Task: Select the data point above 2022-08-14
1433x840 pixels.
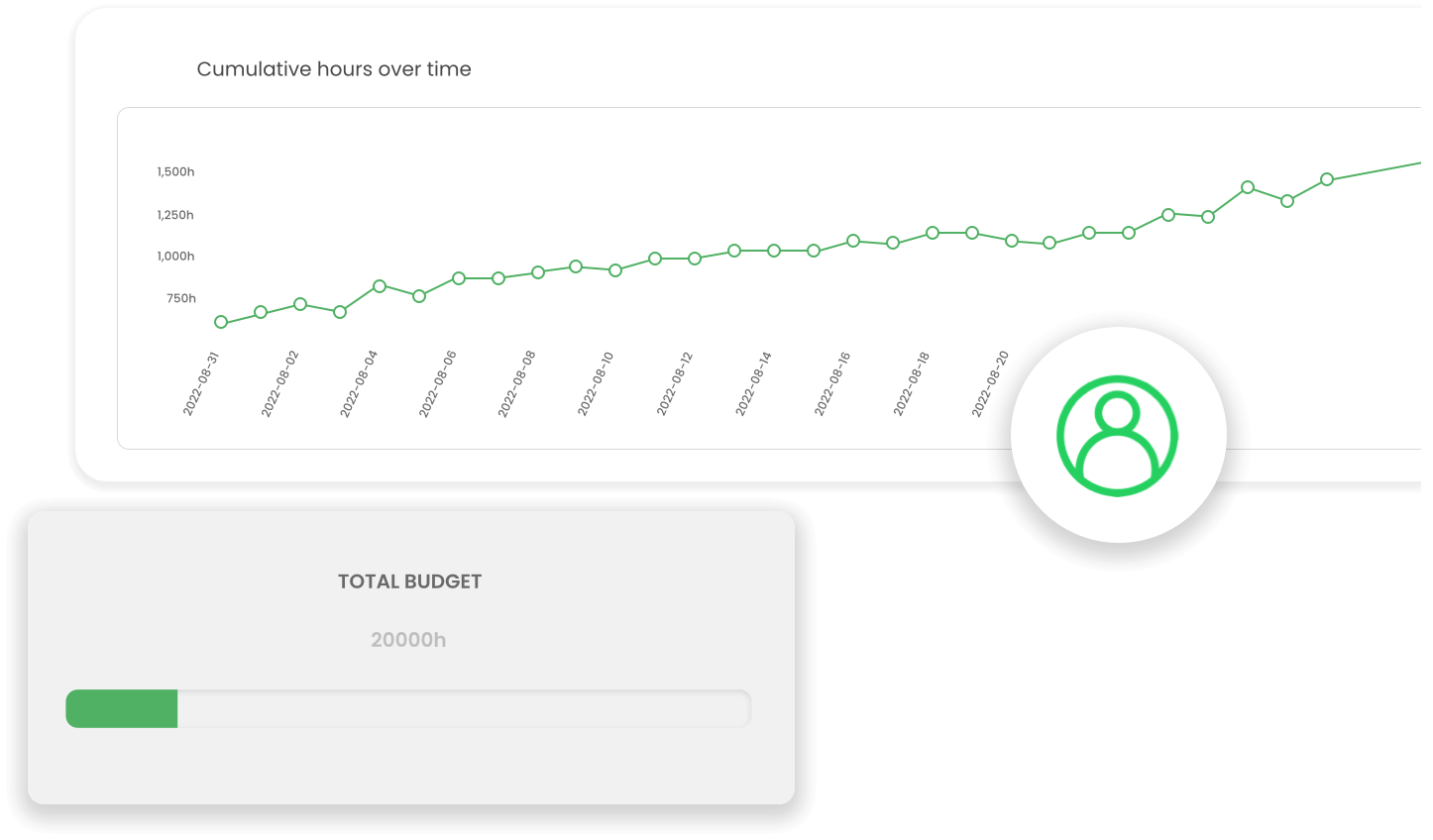Action: point(774,251)
